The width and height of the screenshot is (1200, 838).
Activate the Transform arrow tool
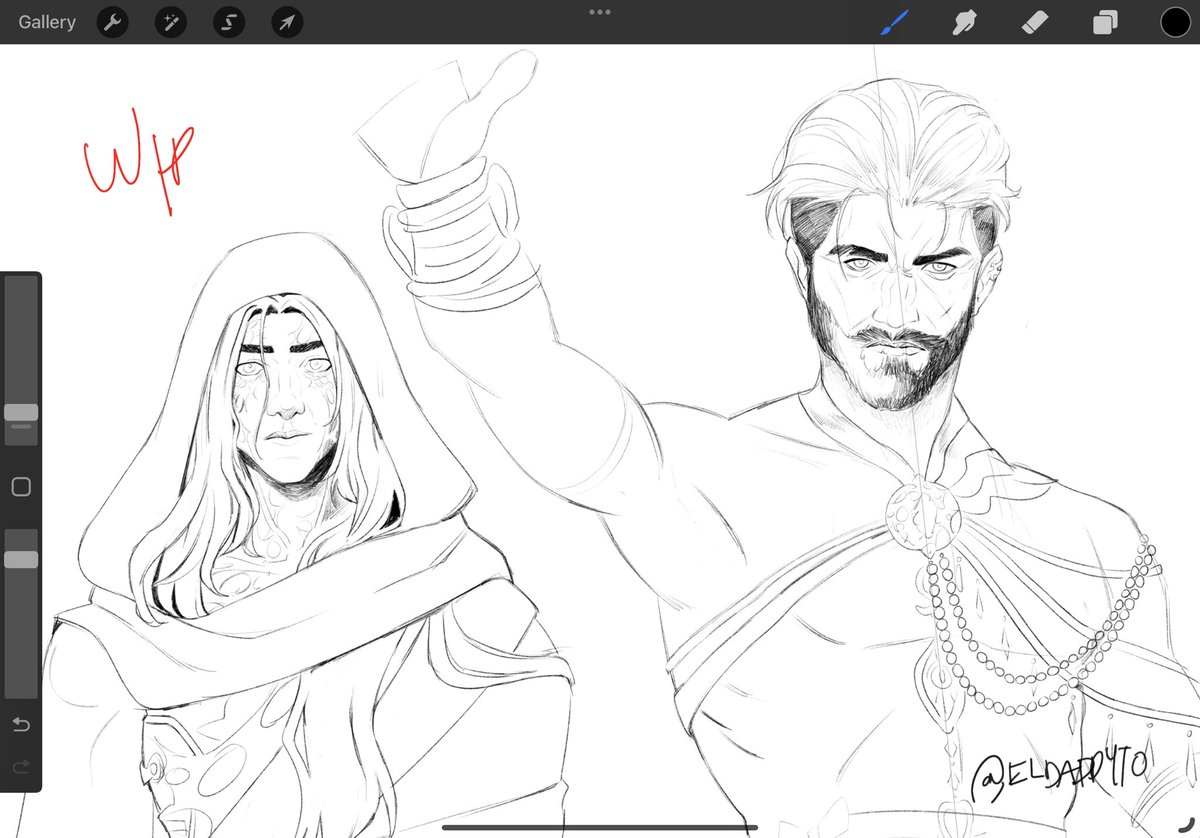point(287,22)
